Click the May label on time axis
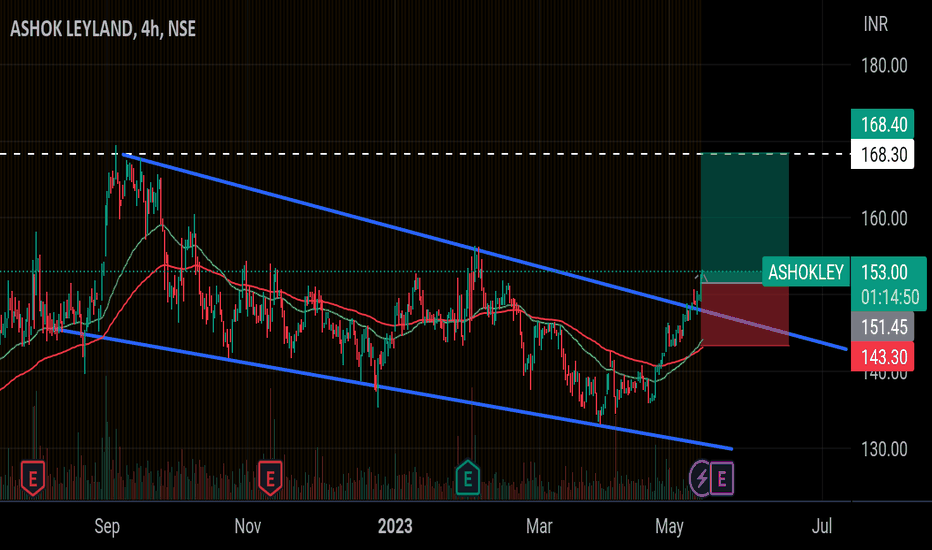The width and height of the screenshot is (932, 550). [x=669, y=526]
